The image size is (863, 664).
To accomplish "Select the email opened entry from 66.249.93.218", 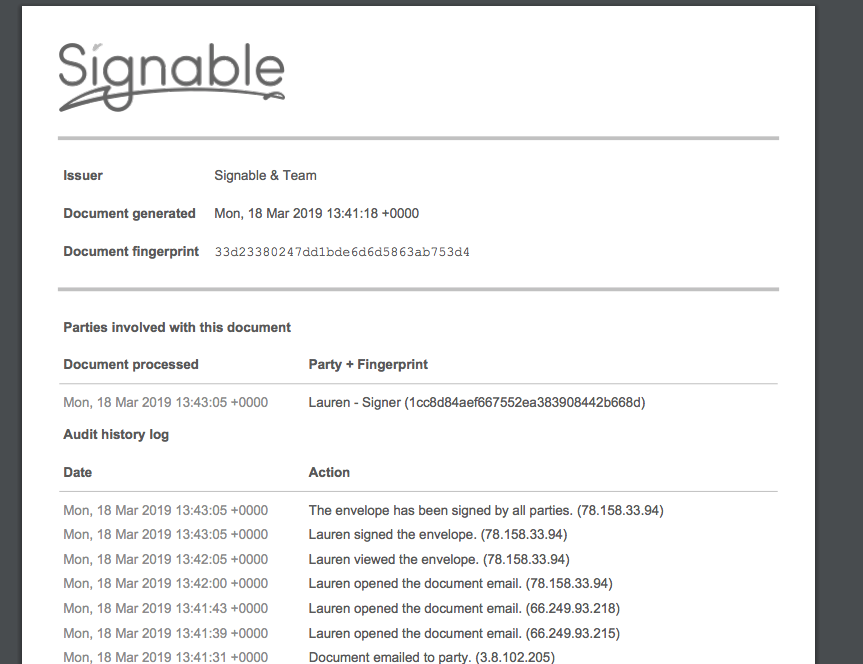I will (464, 608).
